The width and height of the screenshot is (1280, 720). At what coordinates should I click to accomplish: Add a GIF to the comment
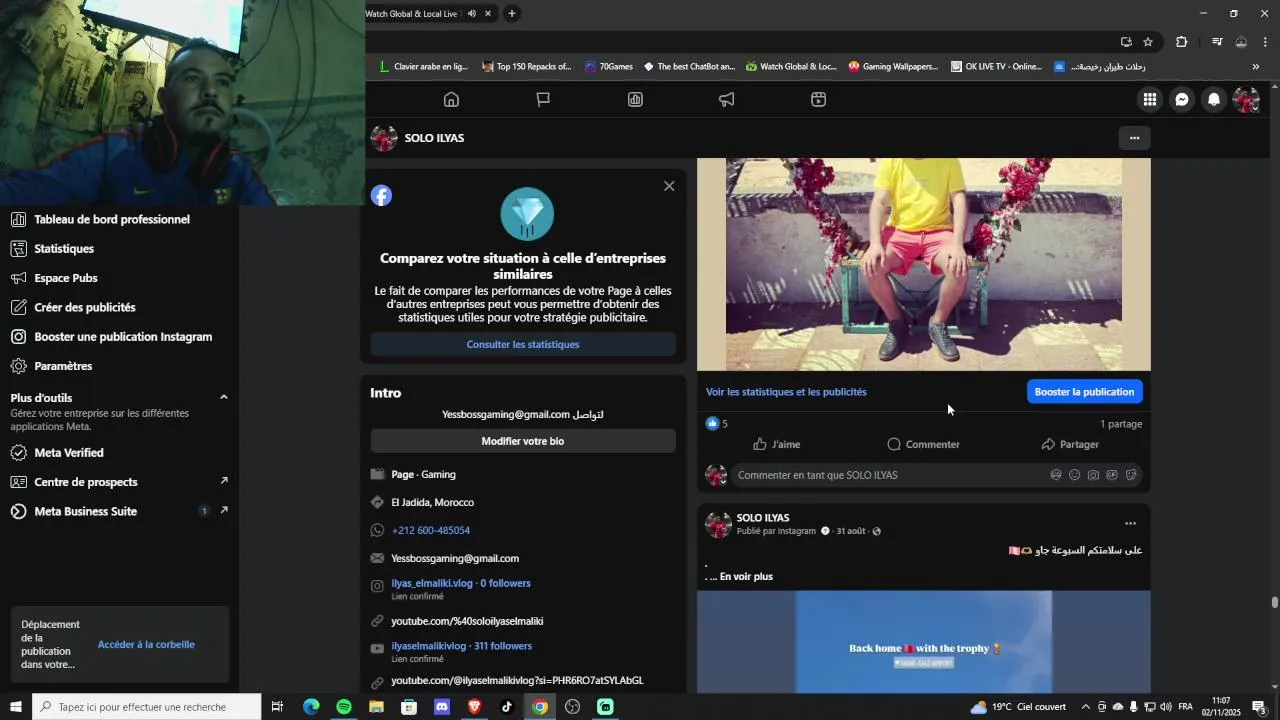(1112, 475)
